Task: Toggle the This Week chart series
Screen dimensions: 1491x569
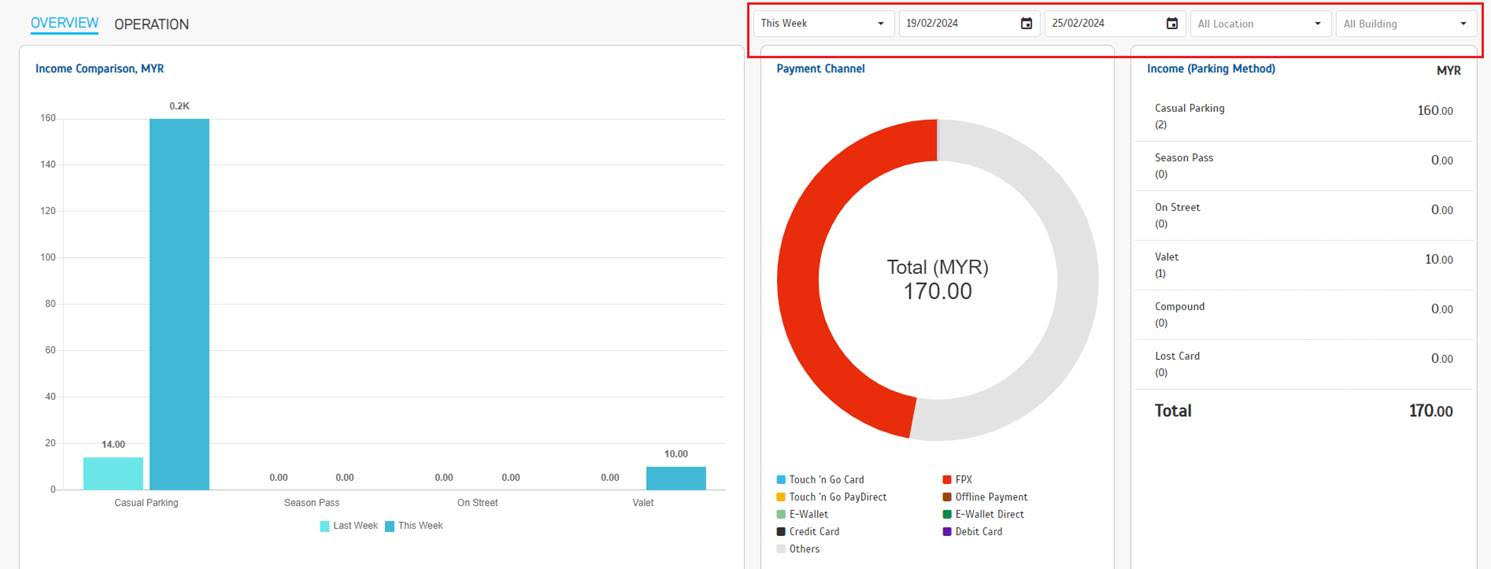Action: click(x=412, y=526)
